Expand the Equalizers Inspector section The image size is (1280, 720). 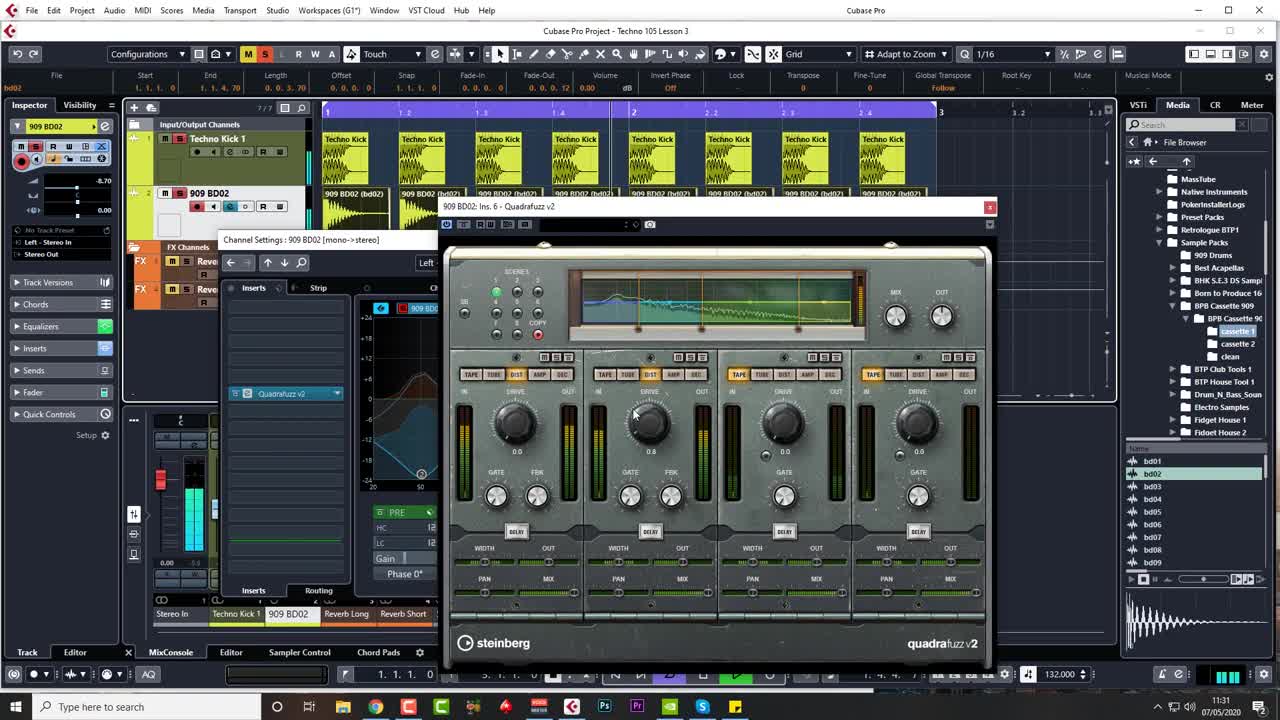coord(62,326)
